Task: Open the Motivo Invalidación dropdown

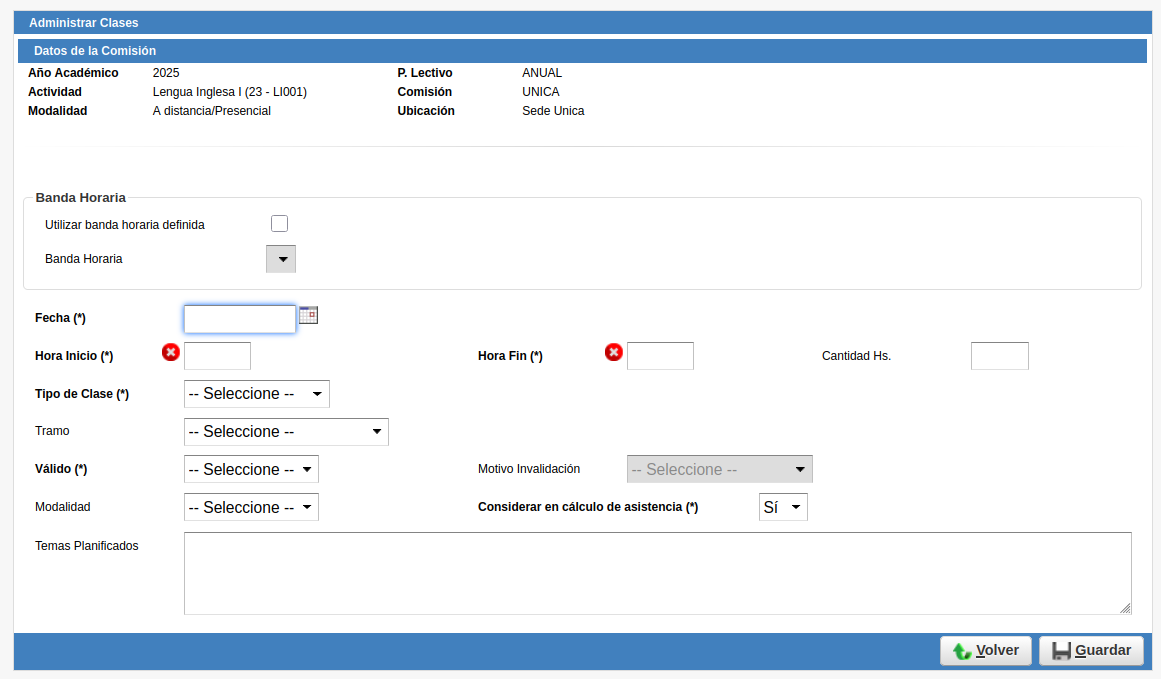Action: point(719,470)
